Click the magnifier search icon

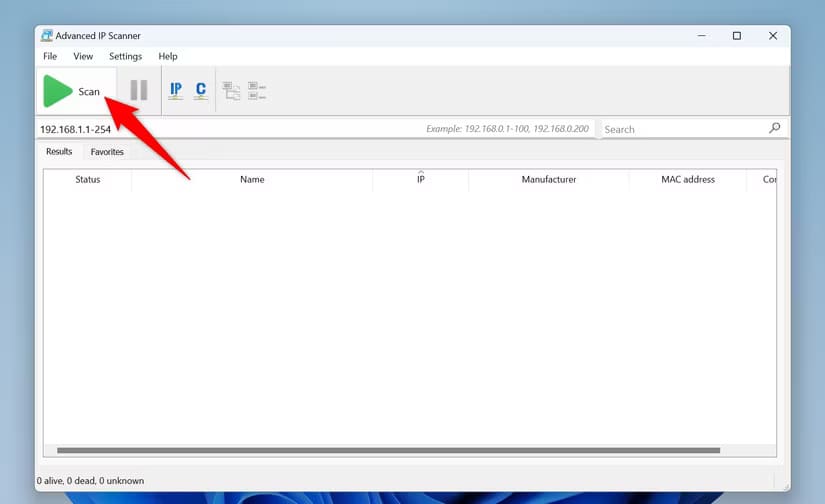tap(774, 129)
